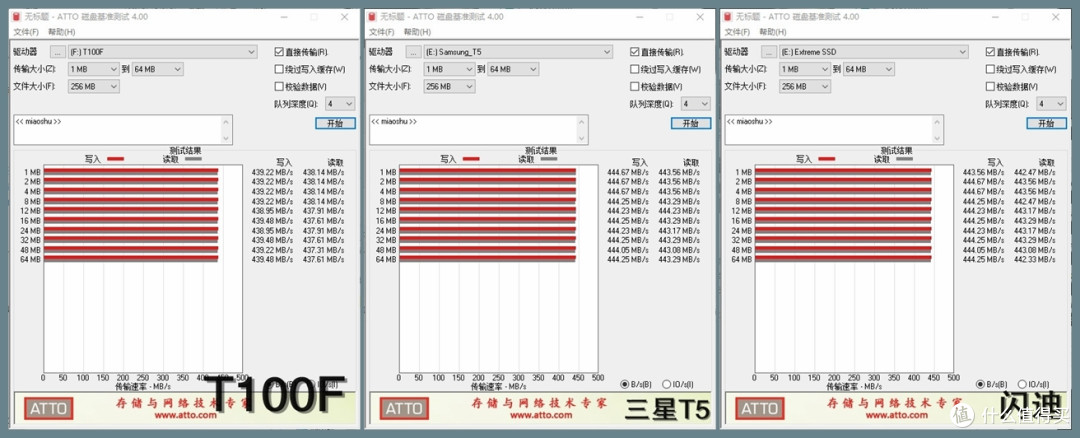
Task: Select B/s radio button in Samsung_T5 window
Action: click(x=625, y=384)
